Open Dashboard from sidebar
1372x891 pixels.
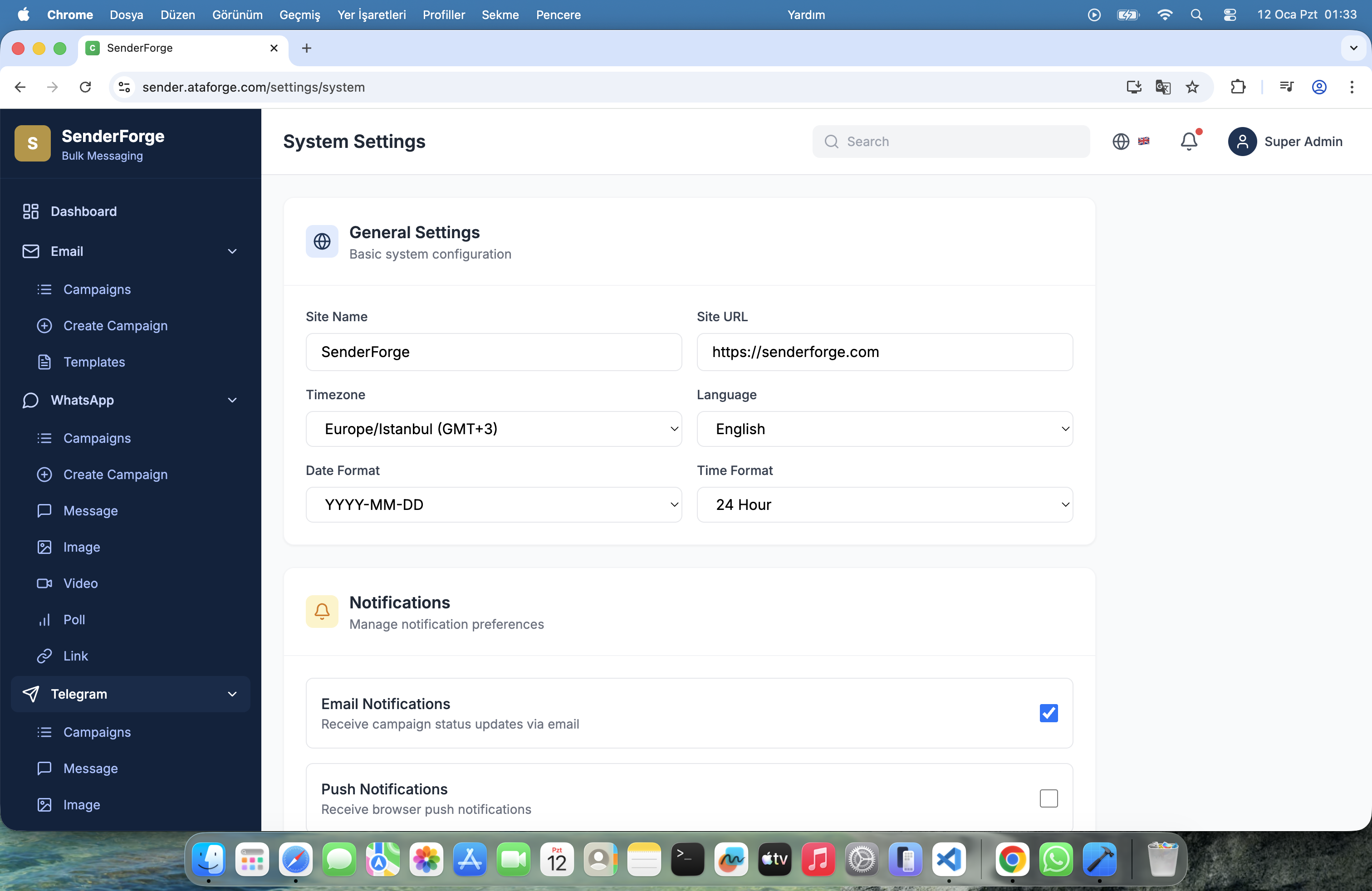point(83,211)
